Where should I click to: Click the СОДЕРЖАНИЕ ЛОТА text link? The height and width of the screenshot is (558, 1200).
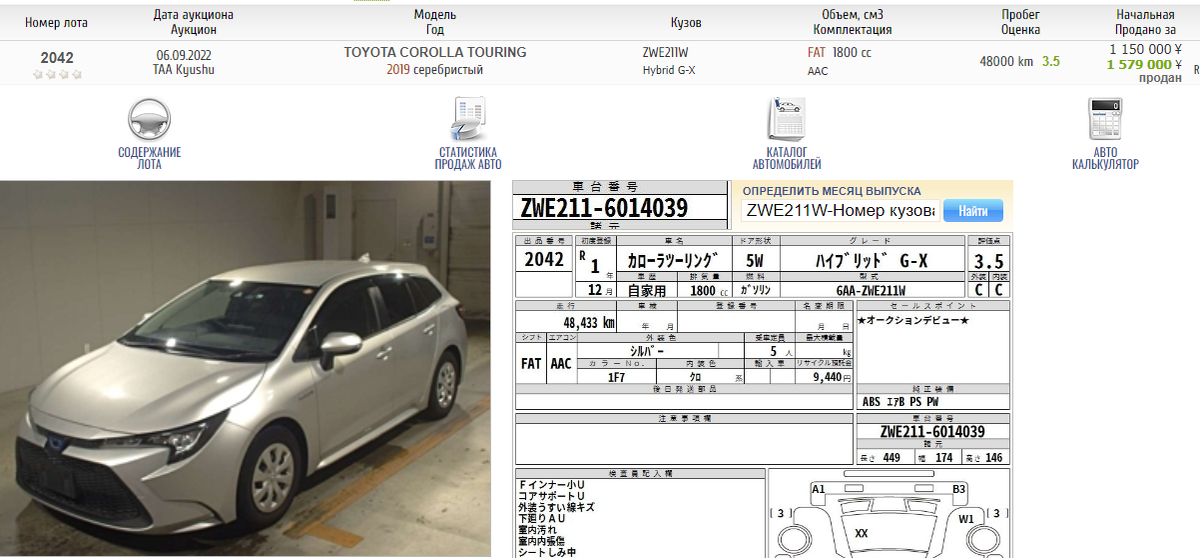[x=149, y=158]
